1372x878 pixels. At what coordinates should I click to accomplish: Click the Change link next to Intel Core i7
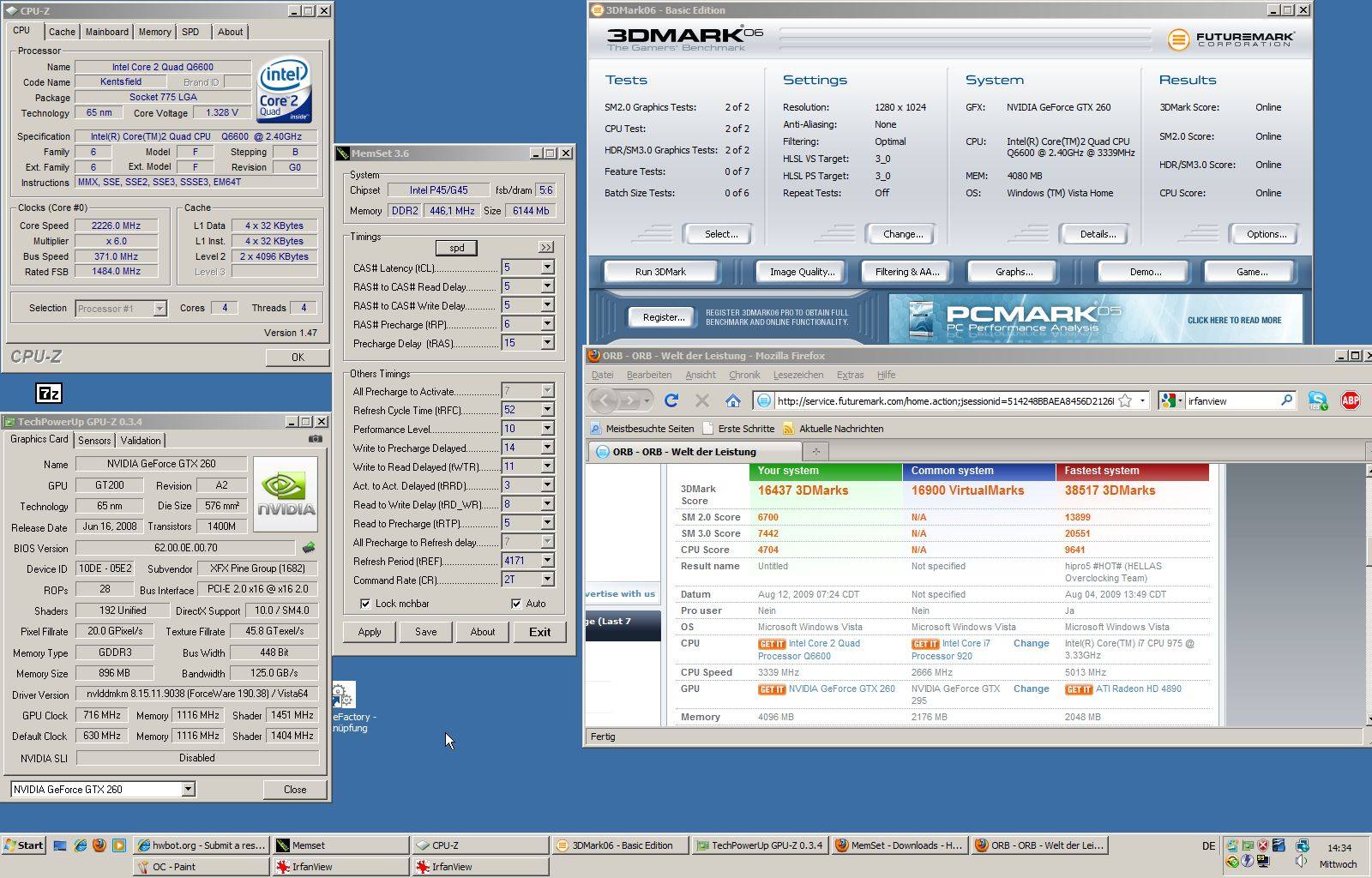point(1031,643)
